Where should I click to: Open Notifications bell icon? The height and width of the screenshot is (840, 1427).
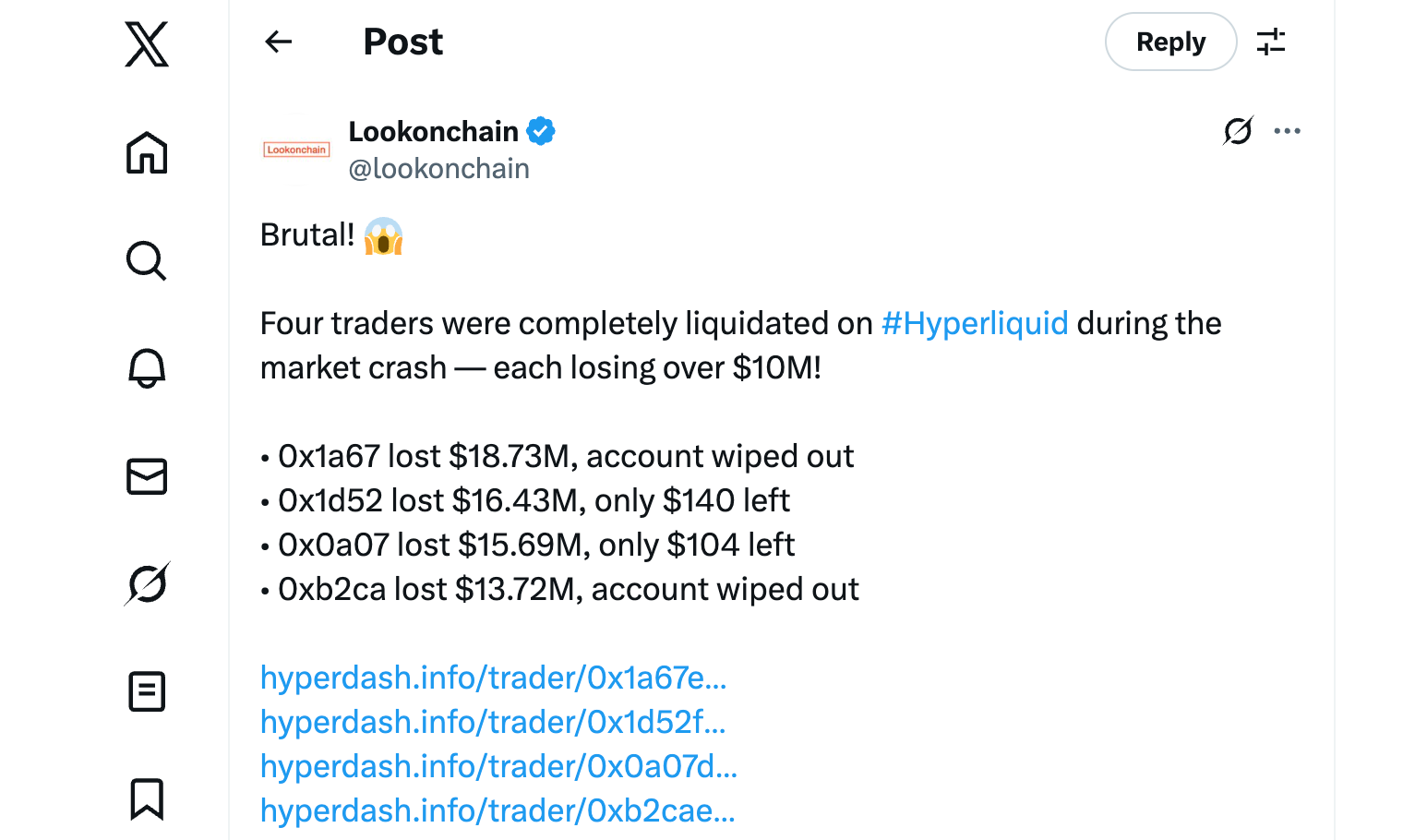pyautogui.click(x=147, y=368)
